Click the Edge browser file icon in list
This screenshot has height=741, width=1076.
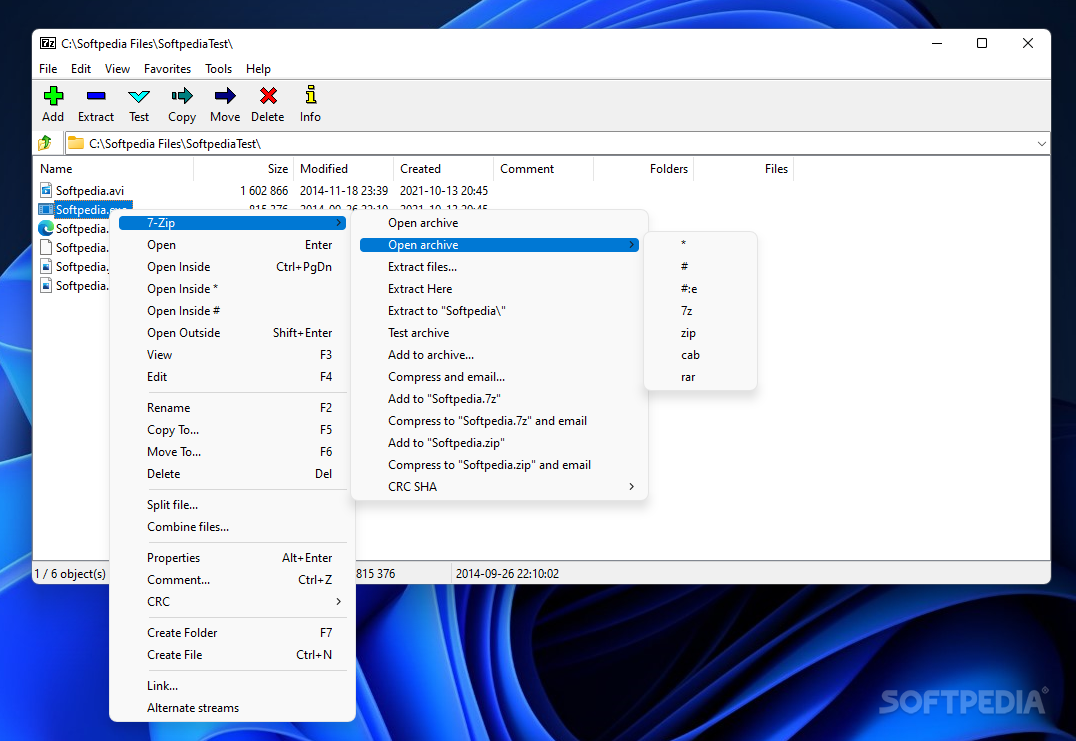[x=46, y=228]
